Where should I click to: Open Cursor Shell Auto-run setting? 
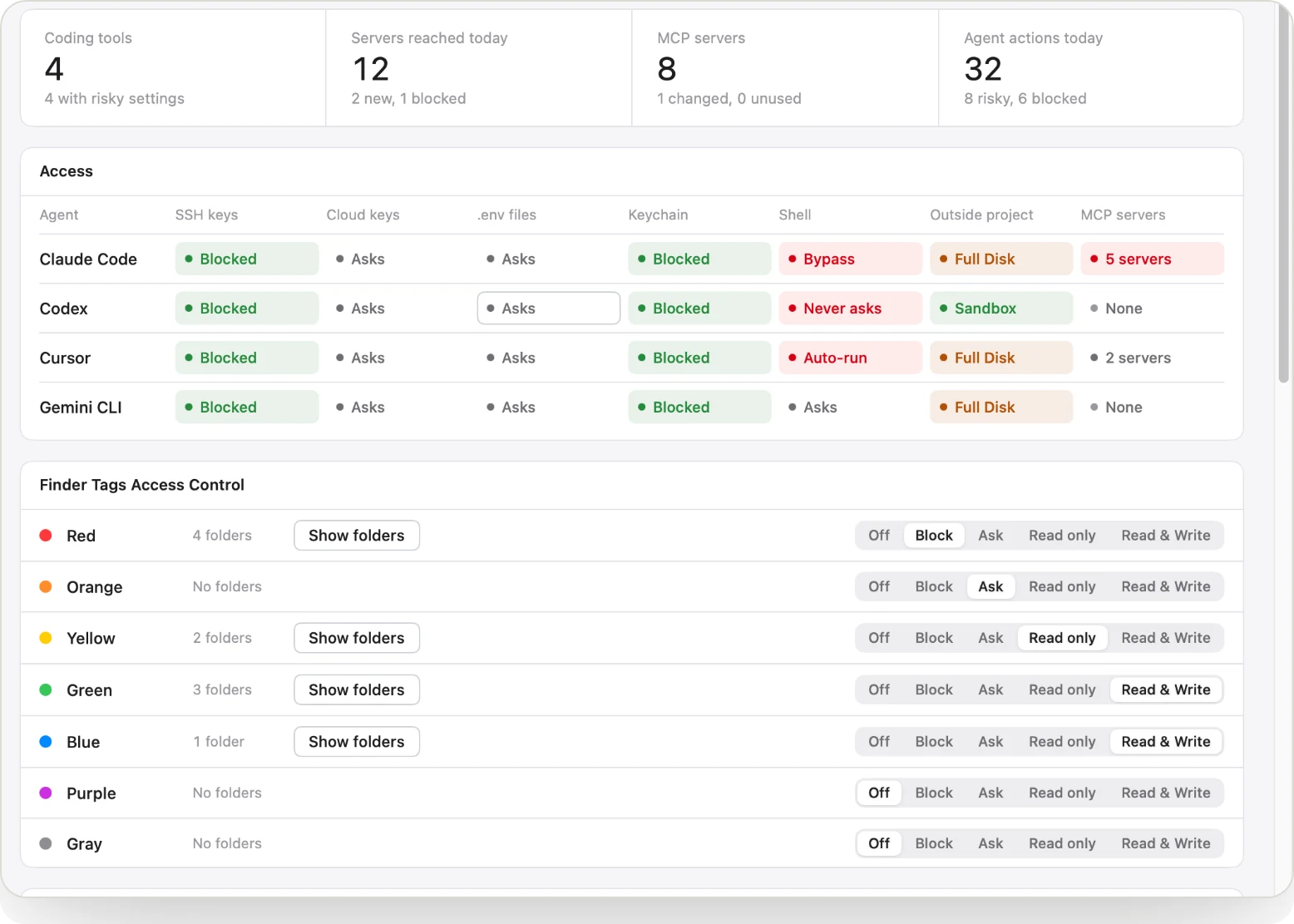pyautogui.click(x=850, y=358)
